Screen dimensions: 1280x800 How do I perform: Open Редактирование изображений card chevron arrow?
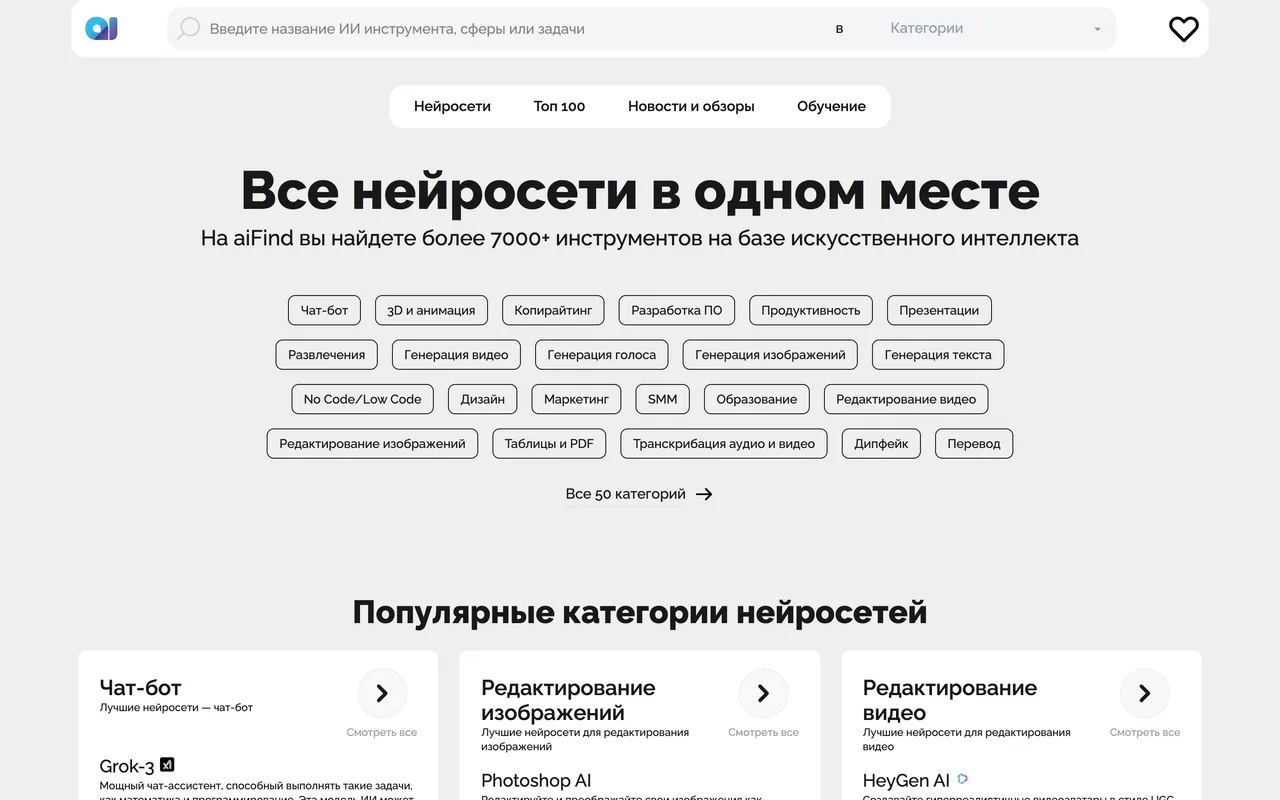(763, 693)
